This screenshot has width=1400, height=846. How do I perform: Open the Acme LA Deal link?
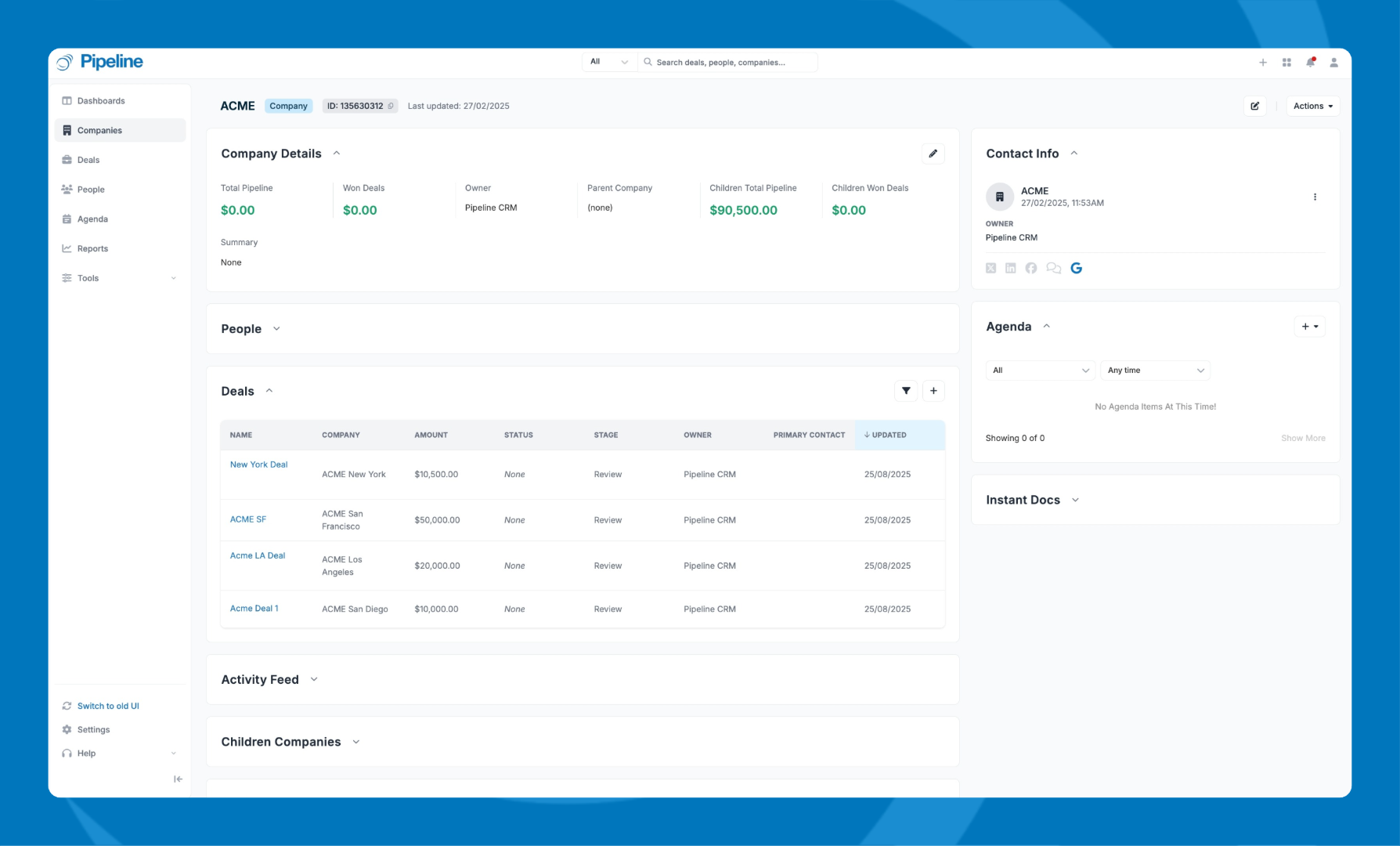(258, 555)
